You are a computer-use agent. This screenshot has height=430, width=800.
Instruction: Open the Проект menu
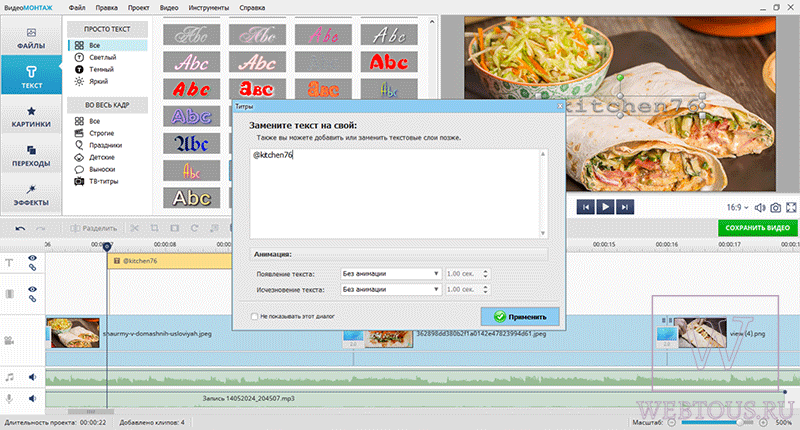pos(138,8)
